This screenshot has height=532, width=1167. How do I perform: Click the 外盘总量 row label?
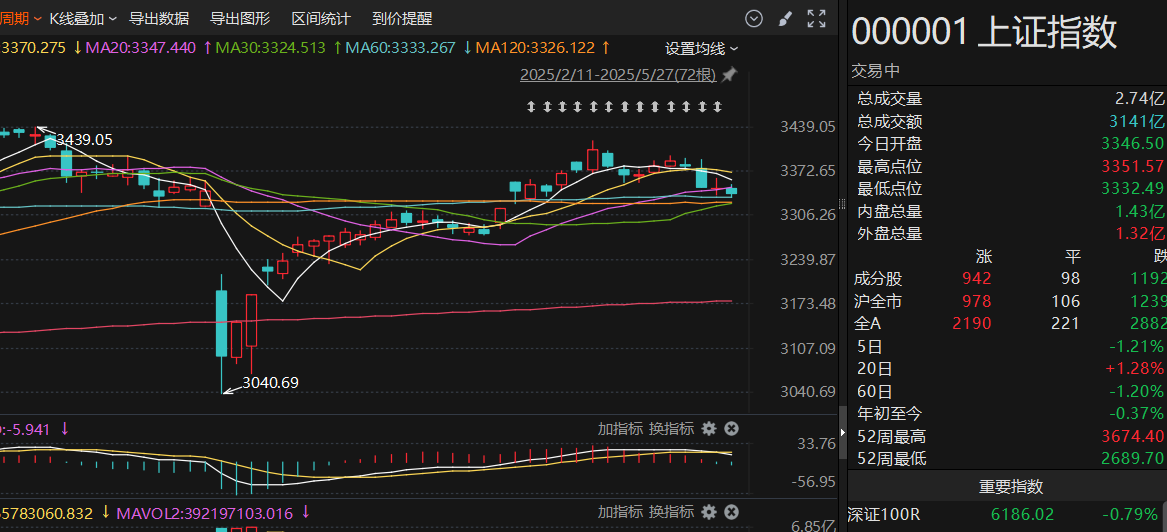890,234
